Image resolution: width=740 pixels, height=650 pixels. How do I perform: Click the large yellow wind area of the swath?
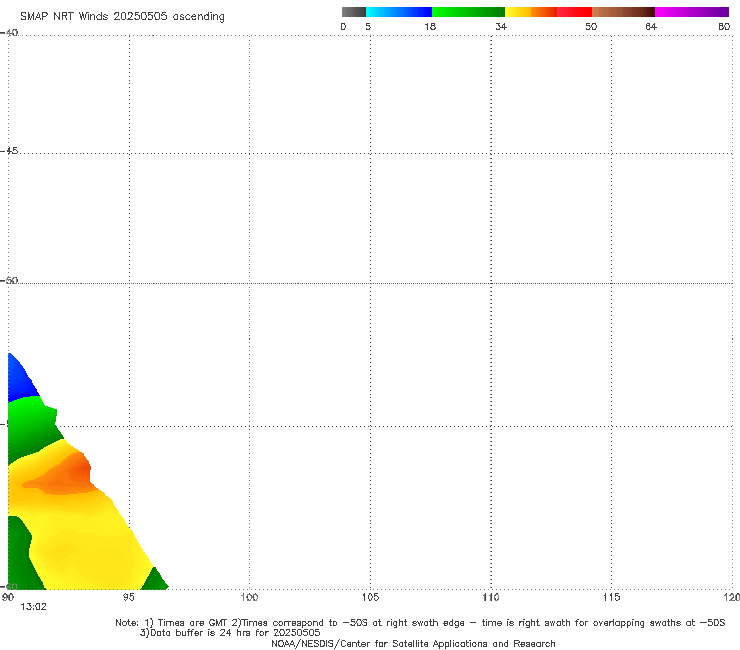90,543
